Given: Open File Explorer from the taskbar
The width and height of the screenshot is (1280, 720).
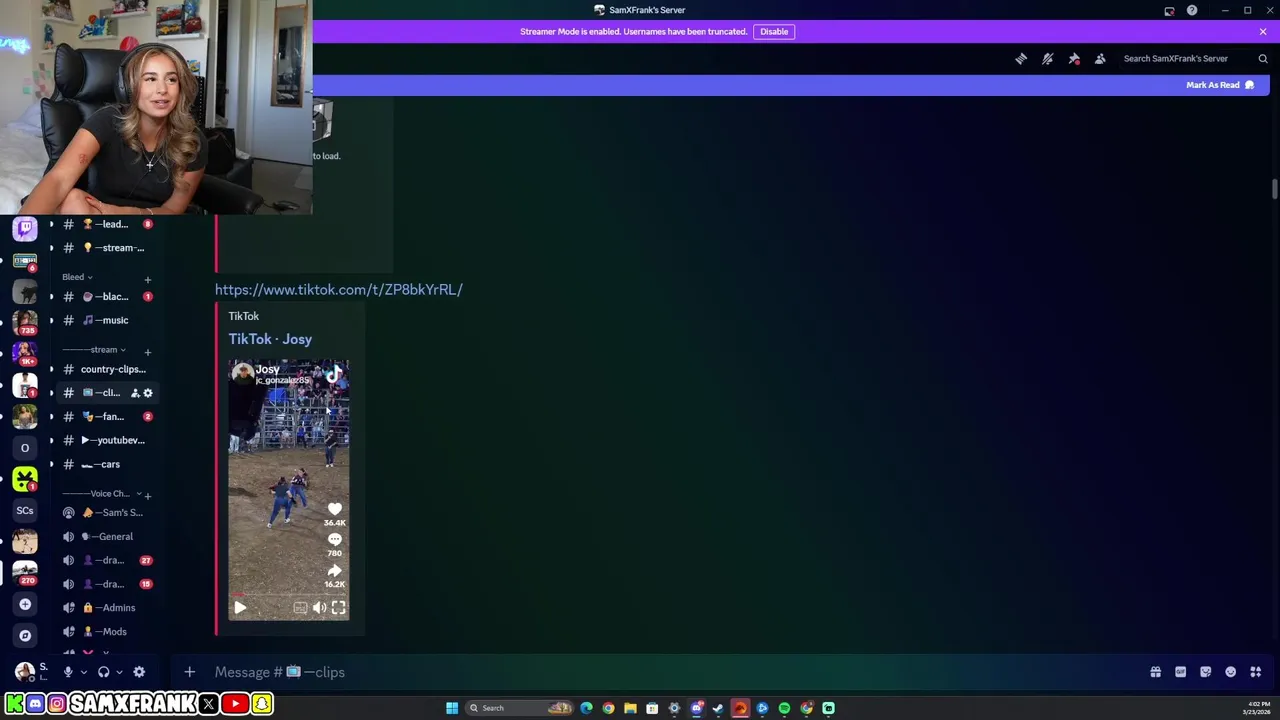Looking at the screenshot, I should 630,708.
